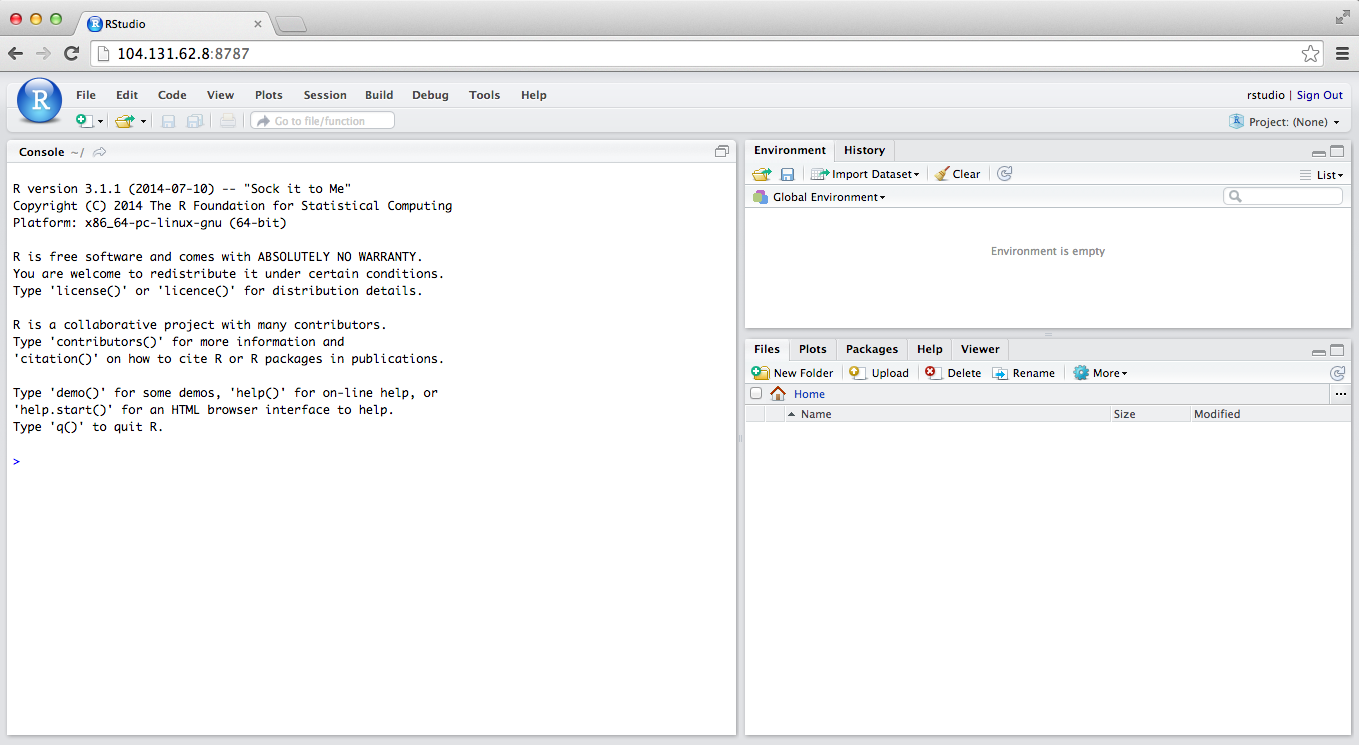Click the load workspace icon in Environment
Image resolution: width=1359 pixels, height=745 pixels.
click(762, 174)
